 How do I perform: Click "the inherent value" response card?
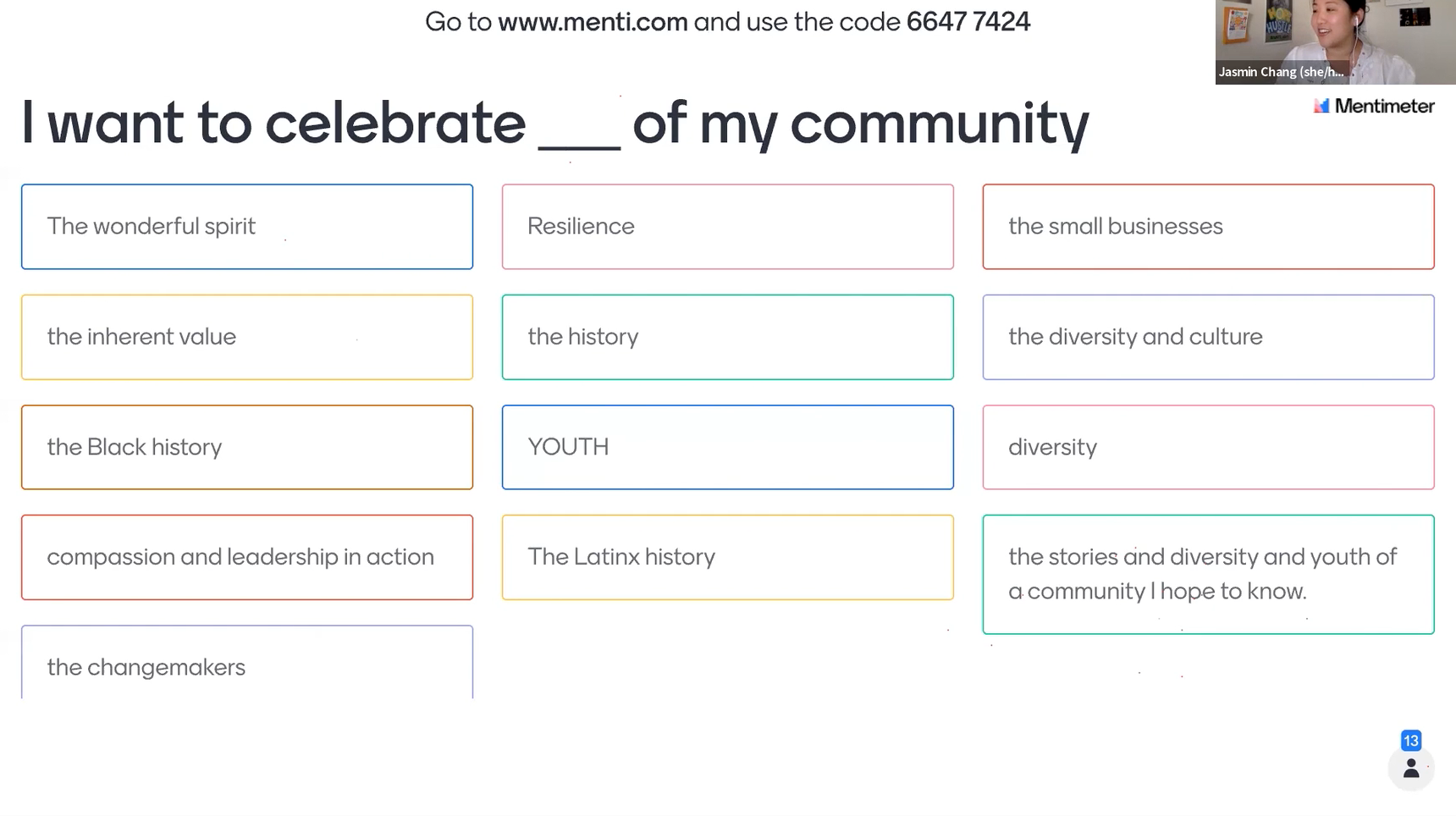pyautogui.click(x=246, y=337)
